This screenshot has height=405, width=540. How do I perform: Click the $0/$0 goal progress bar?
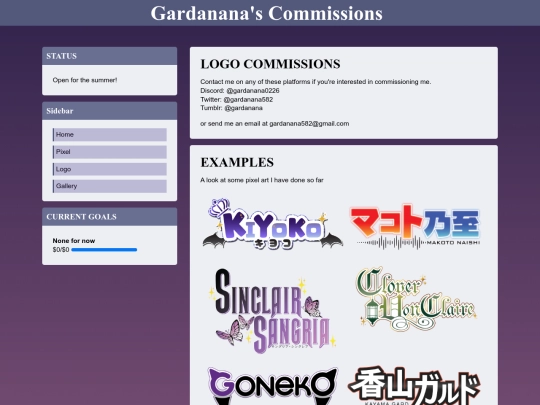click(104, 250)
